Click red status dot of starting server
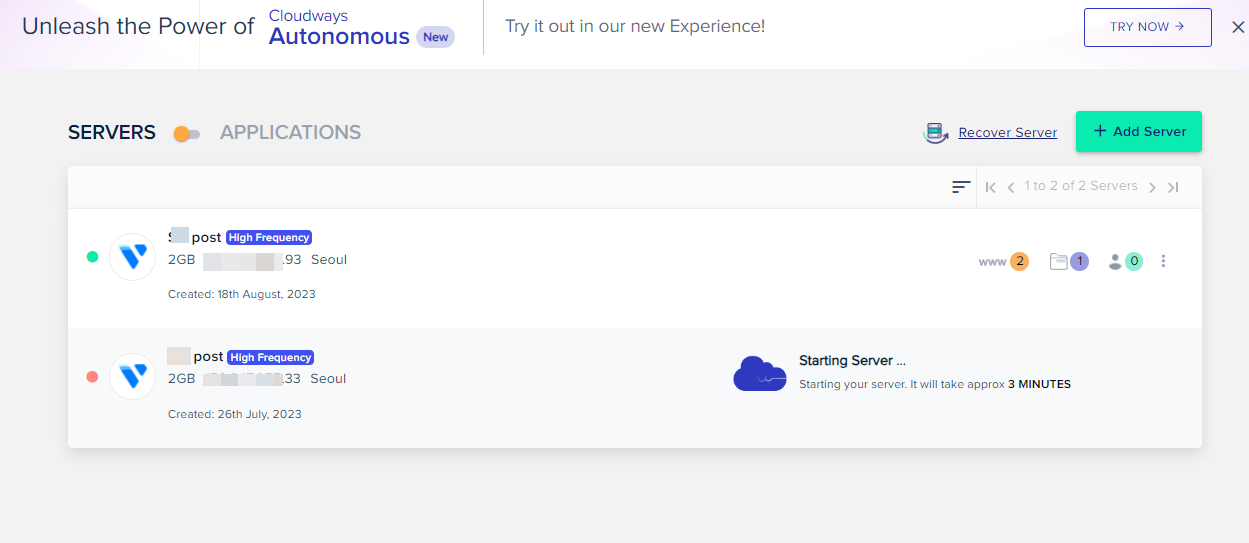This screenshot has height=543, width=1249. 92,377
